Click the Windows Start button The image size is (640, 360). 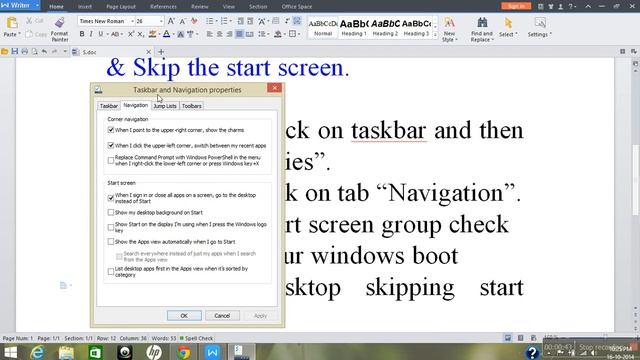(10, 352)
